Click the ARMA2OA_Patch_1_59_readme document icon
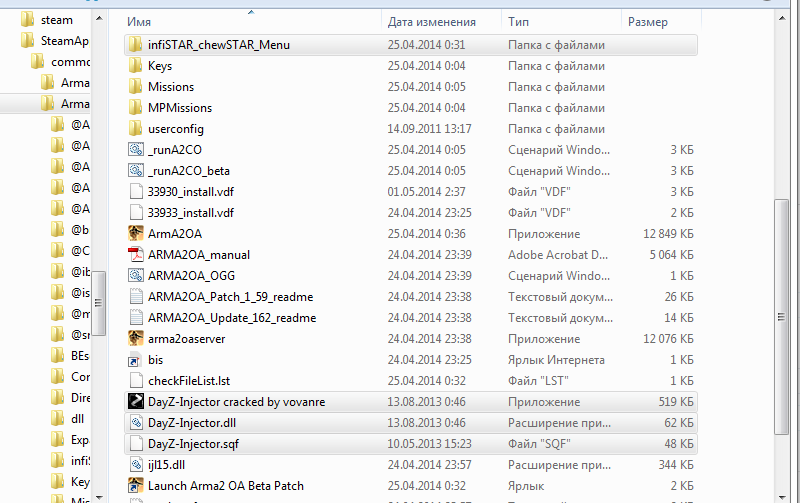 136,296
